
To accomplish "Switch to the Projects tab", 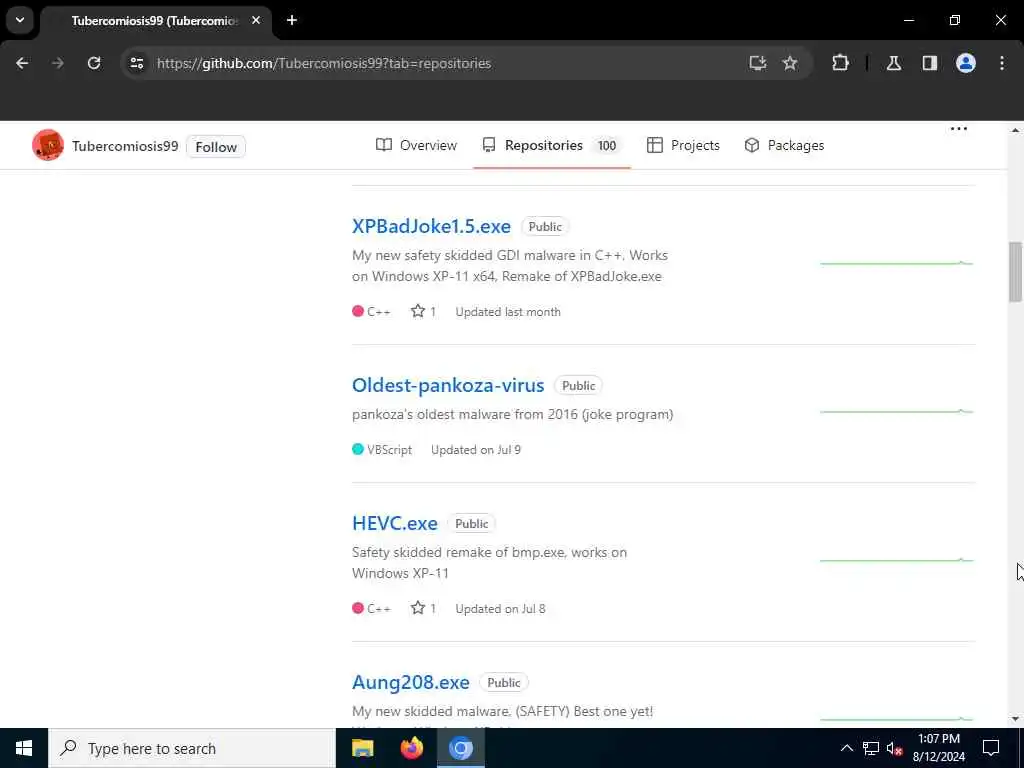I will 683,145.
